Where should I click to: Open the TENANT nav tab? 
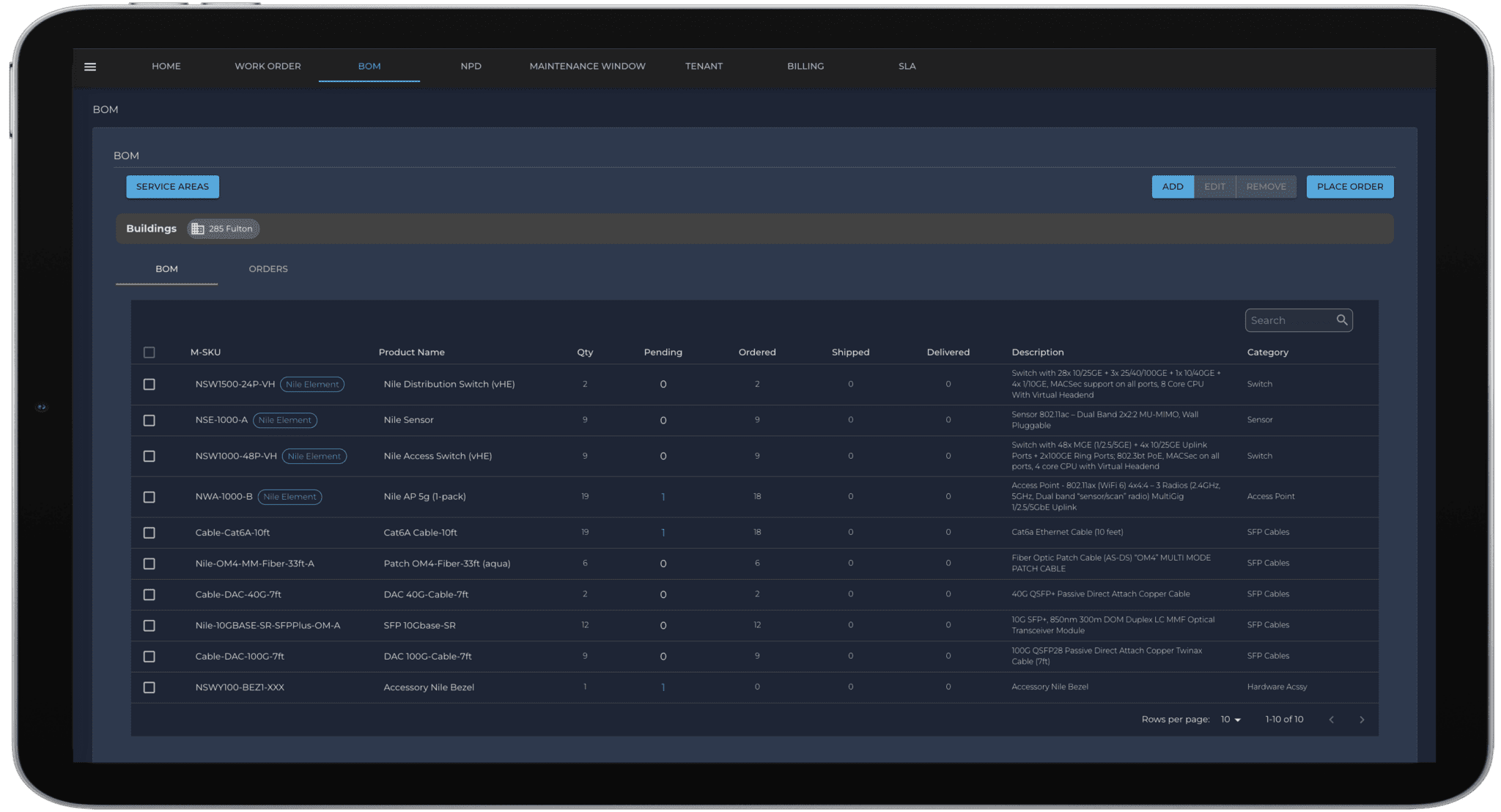[x=704, y=66]
